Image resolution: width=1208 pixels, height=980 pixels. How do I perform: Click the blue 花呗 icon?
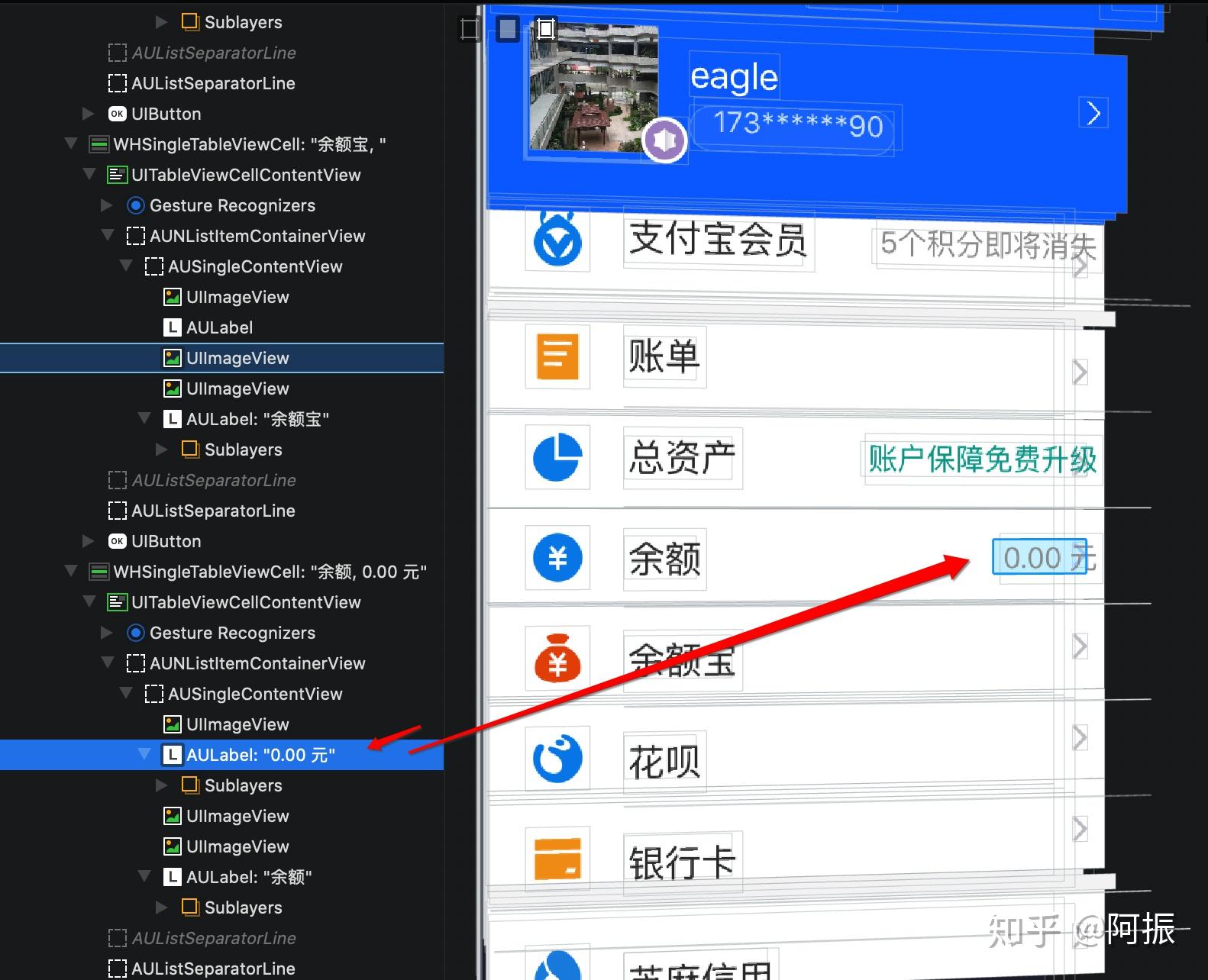557,759
